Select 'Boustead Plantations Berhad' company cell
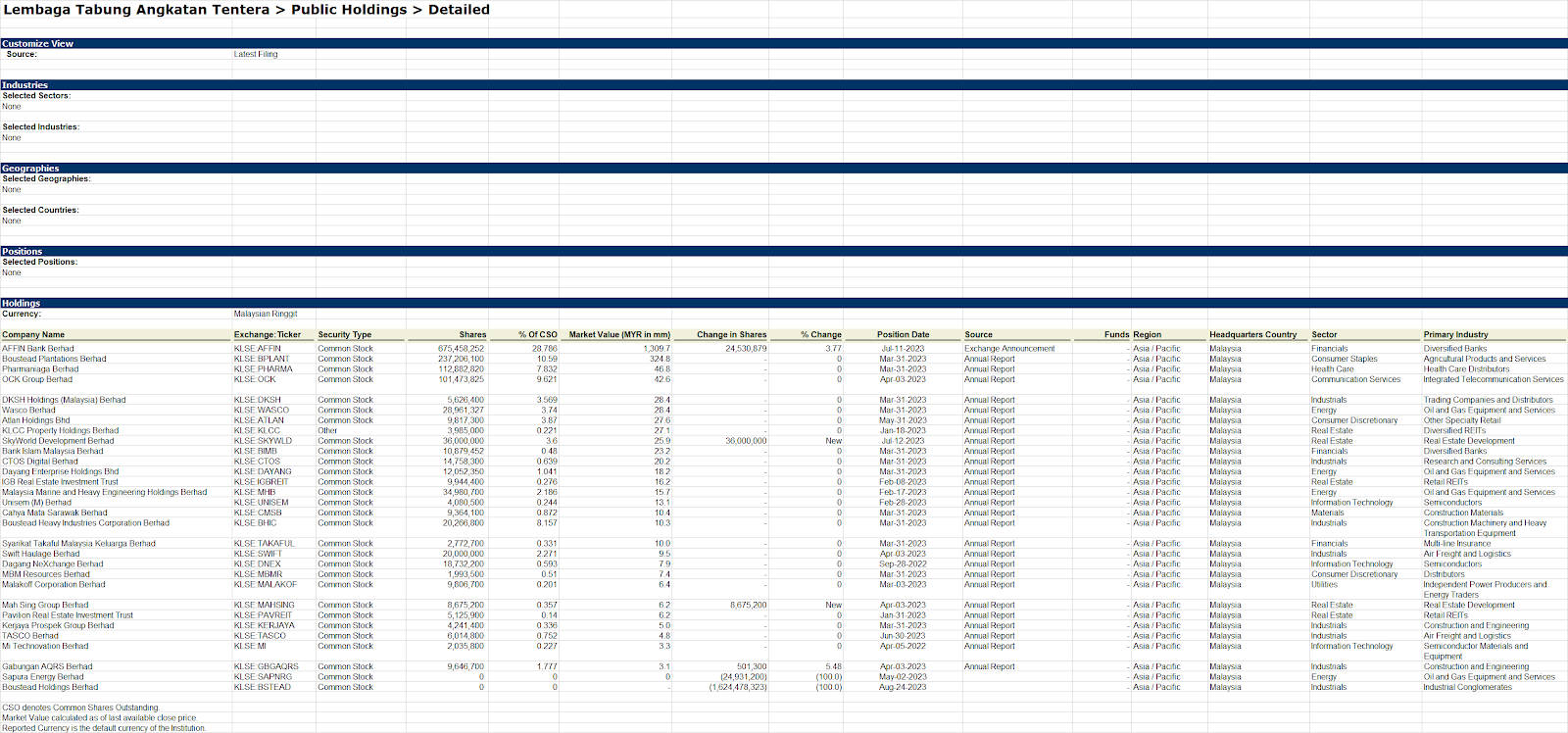The height and width of the screenshot is (733, 1568). 54,359
